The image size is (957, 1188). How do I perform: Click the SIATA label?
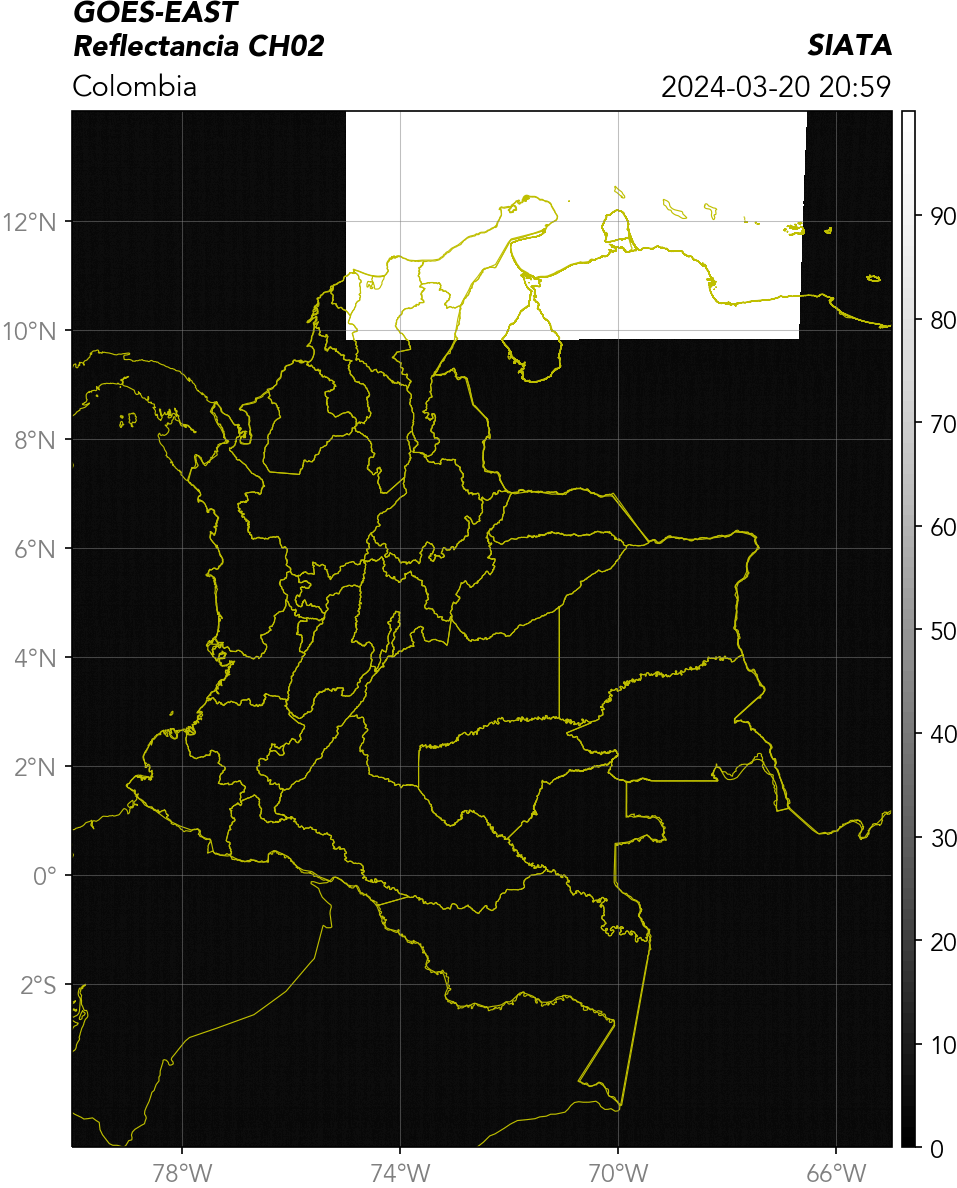pos(849,45)
